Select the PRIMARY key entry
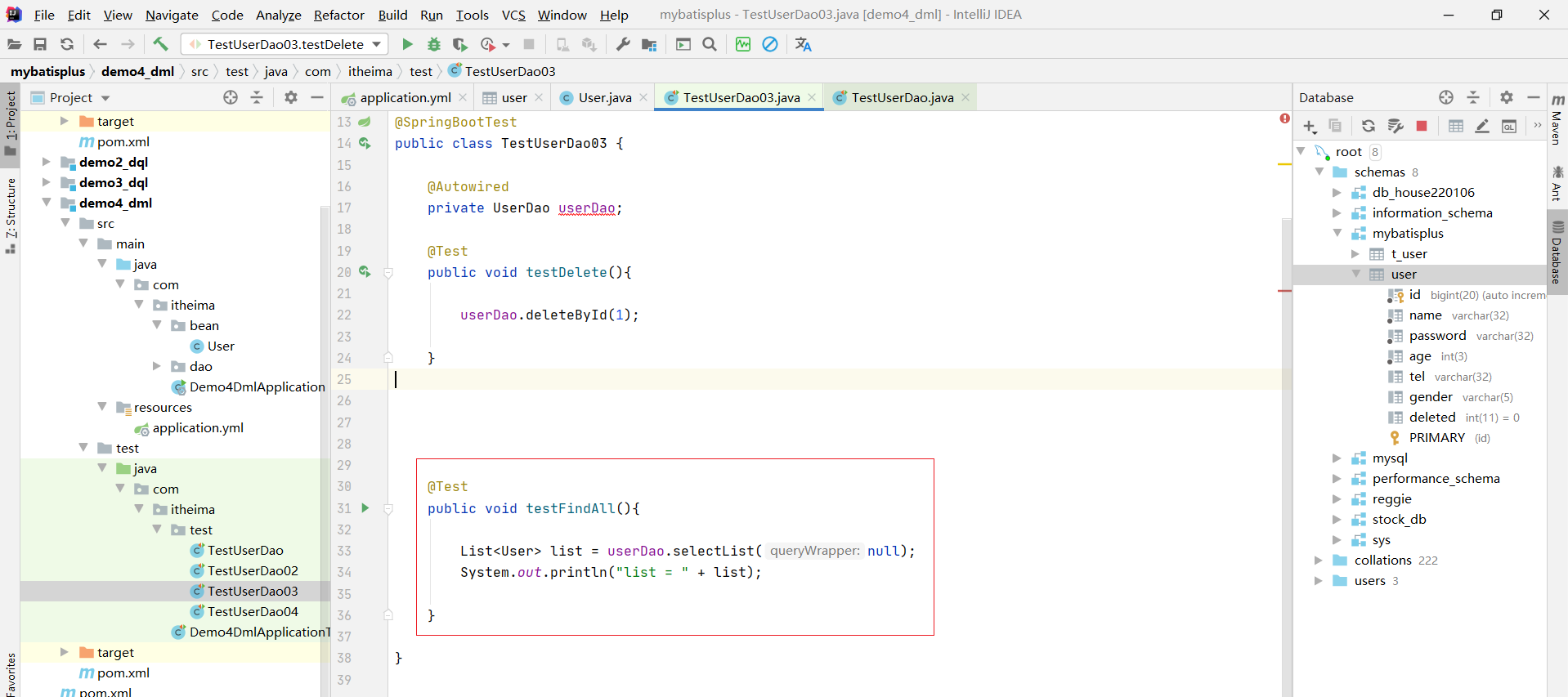 tap(1437, 438)
